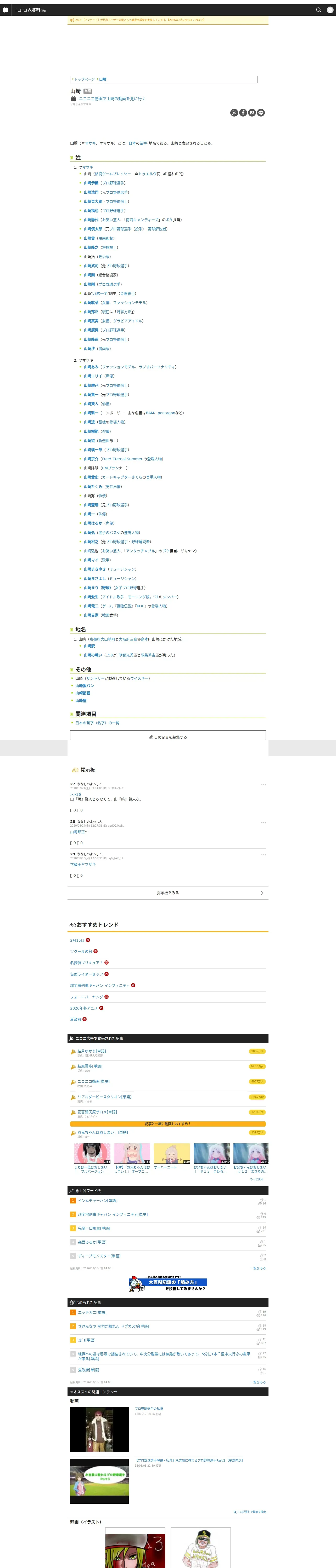Screen dimensions: 336x1568
Task: Open the アンケート announcement banner
Action: coord(168,20)
